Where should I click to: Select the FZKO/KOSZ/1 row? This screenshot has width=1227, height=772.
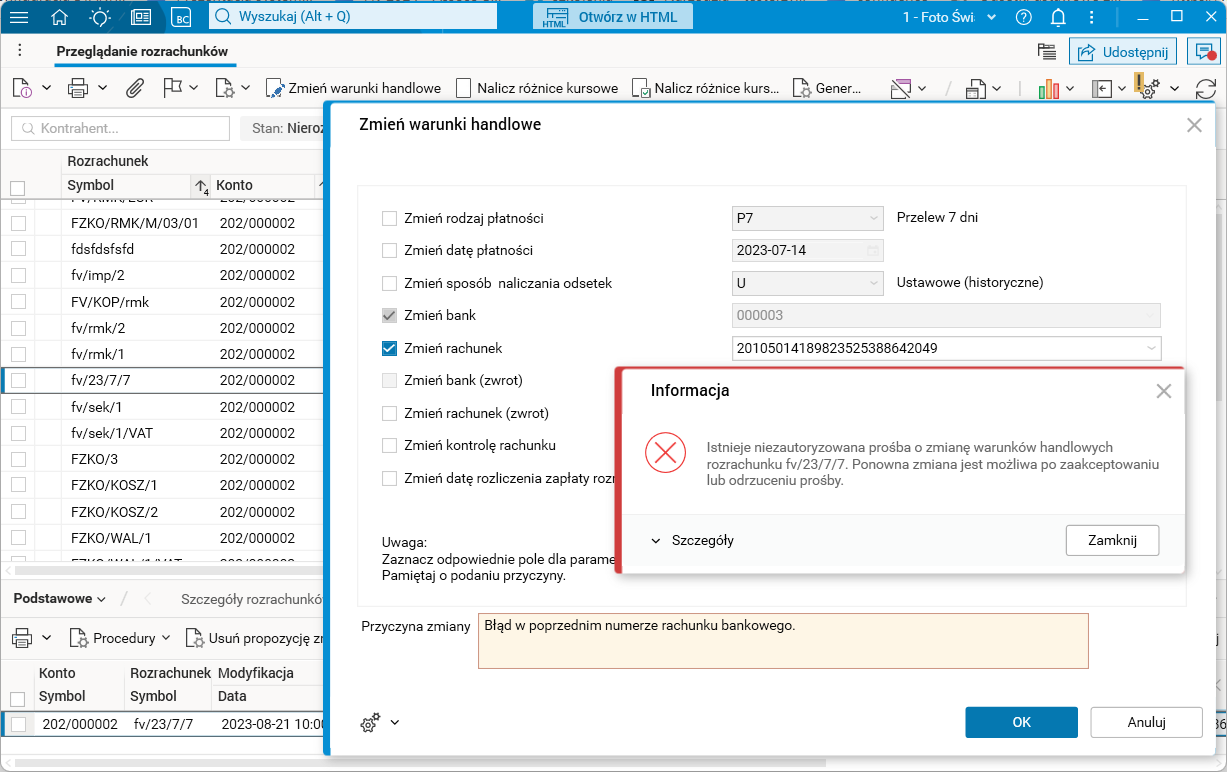click(162, 485)
